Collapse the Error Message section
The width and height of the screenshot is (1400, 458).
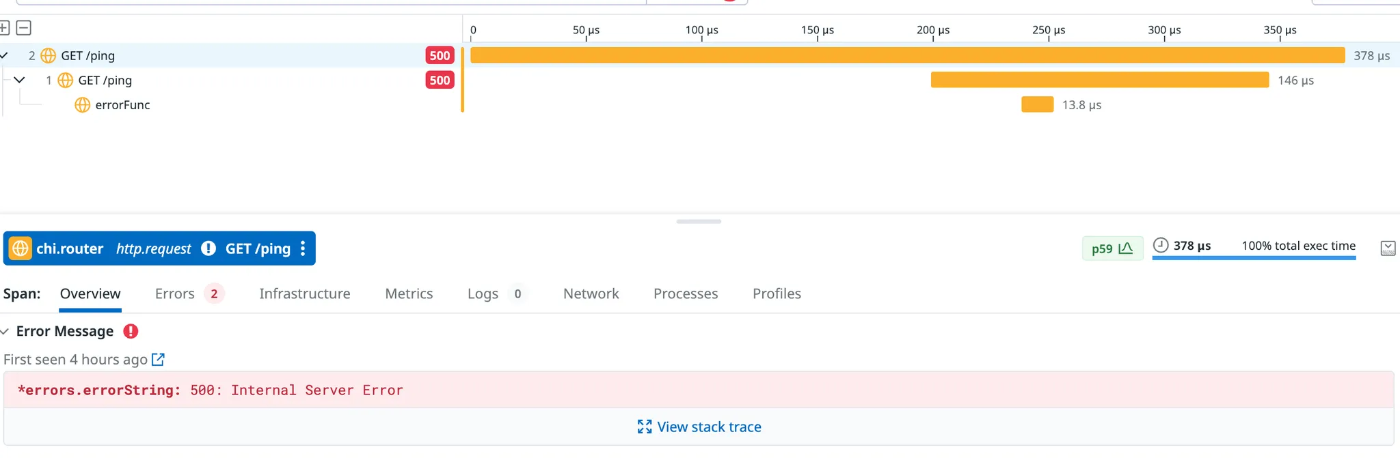[5, 331]
